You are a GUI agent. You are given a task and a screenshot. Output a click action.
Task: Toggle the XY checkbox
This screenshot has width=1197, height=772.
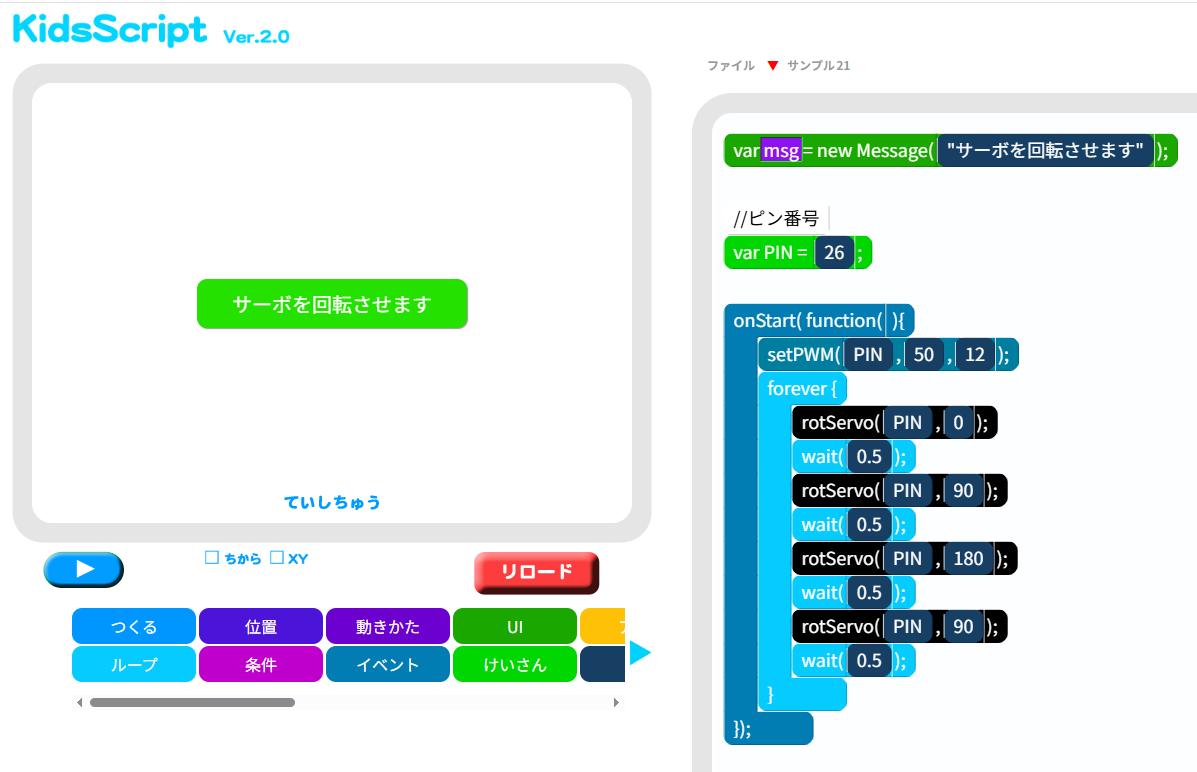[277, 558]
